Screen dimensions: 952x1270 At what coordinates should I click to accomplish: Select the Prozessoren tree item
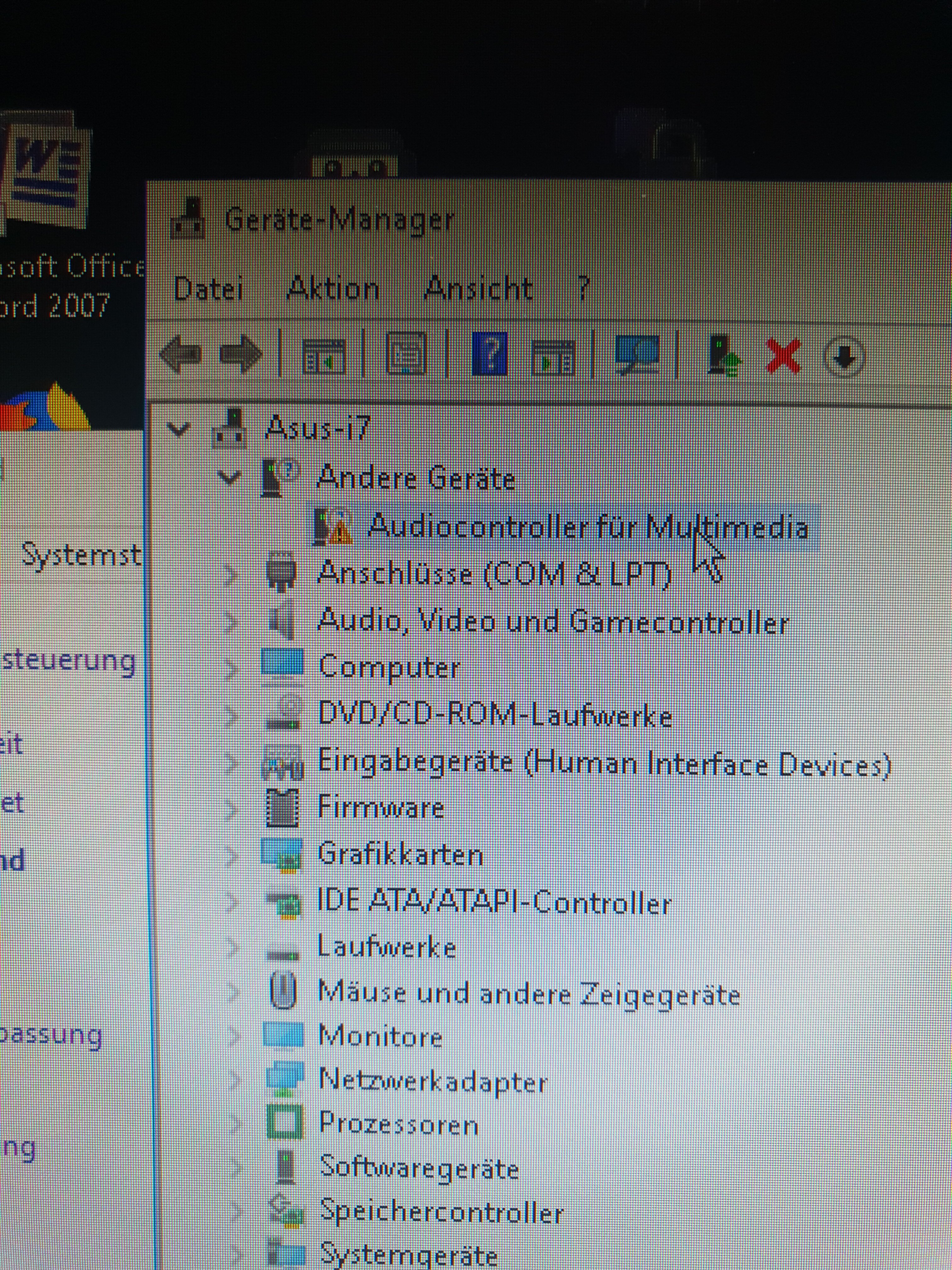click(x=398, y=1124)
